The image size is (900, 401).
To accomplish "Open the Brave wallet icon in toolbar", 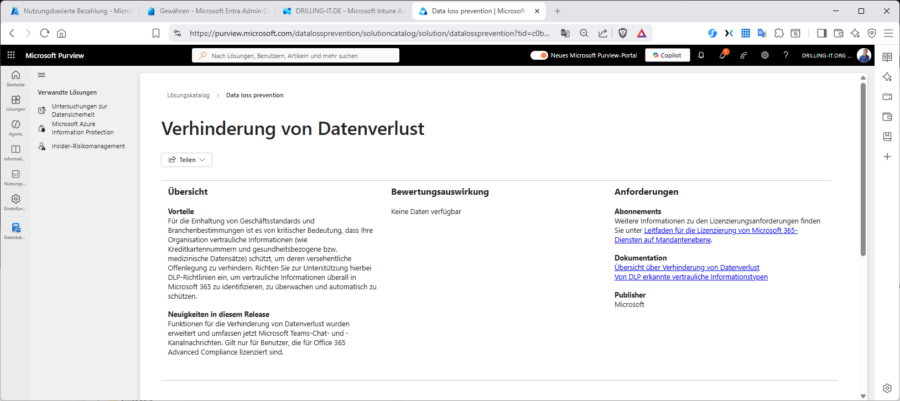I will coord(839,33).
